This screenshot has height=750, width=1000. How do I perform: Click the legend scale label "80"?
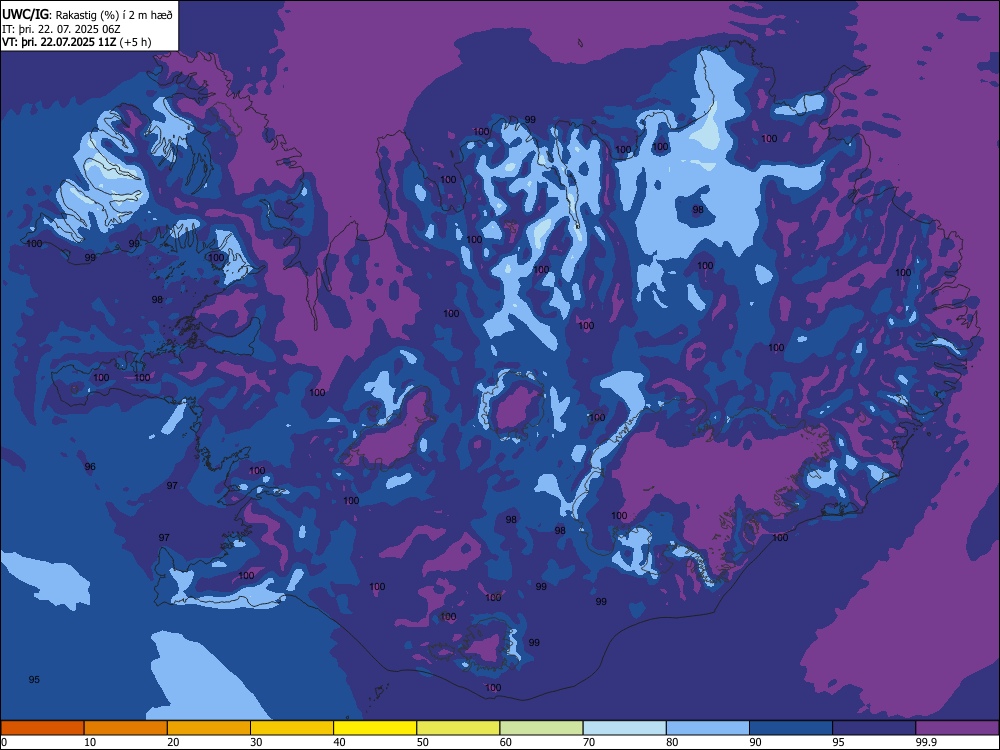click(672, 742)
